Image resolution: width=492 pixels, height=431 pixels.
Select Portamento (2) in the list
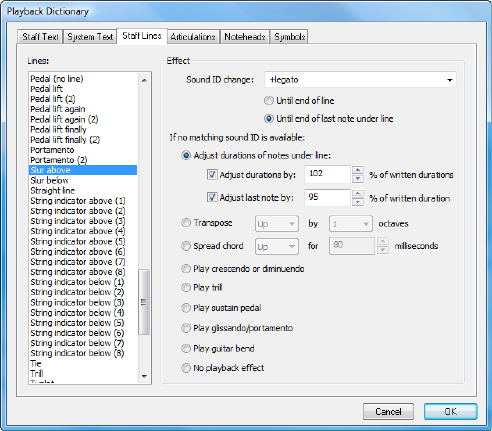83,160
